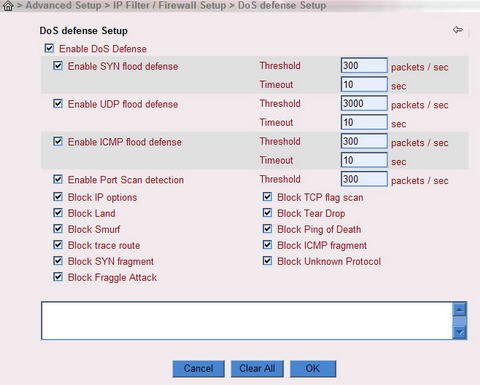Image resolution: width=480 pixels, height=385 pixels.
Task: Uncheck Block Unknown Protocol
Action: pyautogui.click(x=267, y=261)
